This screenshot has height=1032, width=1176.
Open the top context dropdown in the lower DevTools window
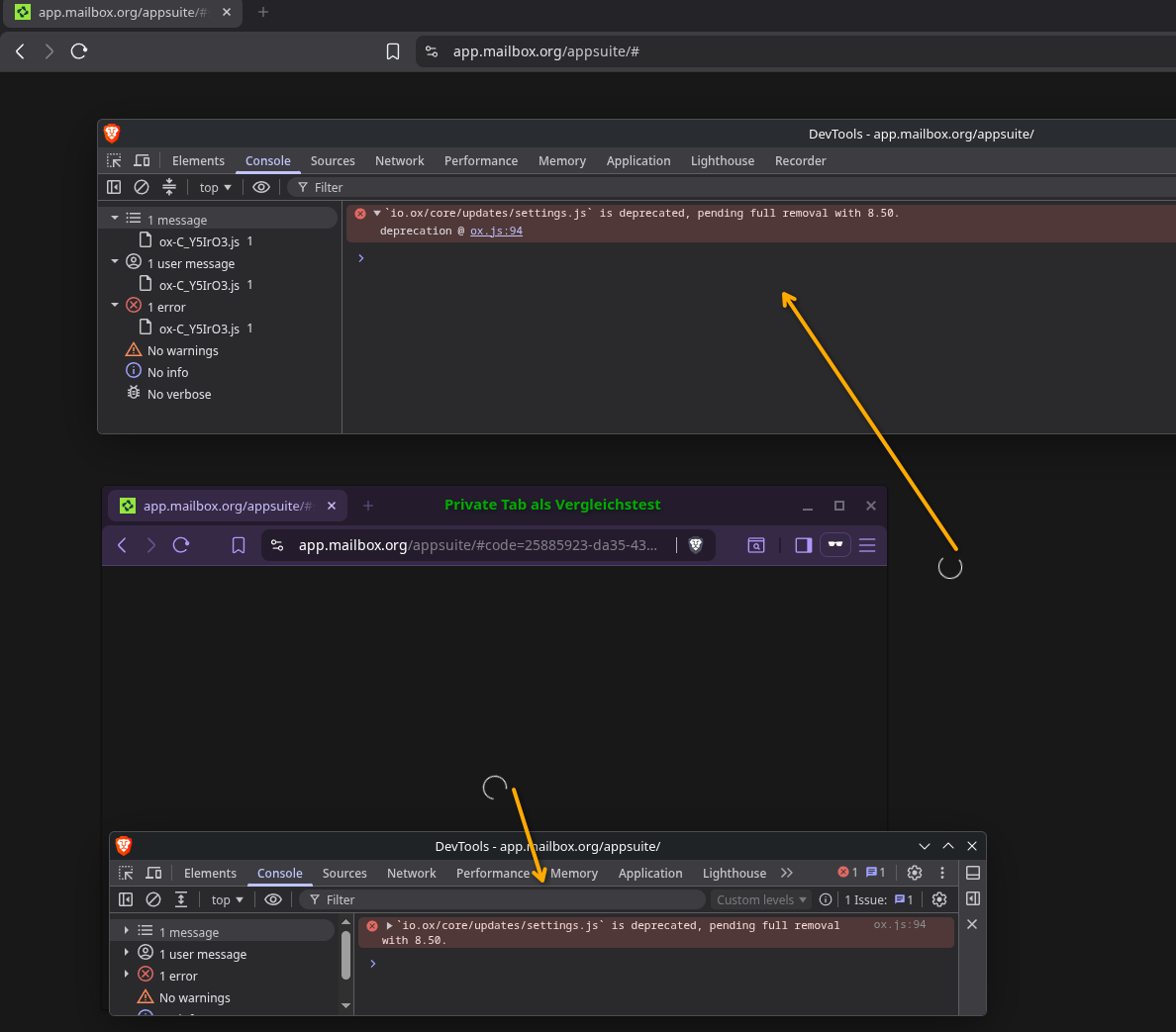(x=228, y=899)
